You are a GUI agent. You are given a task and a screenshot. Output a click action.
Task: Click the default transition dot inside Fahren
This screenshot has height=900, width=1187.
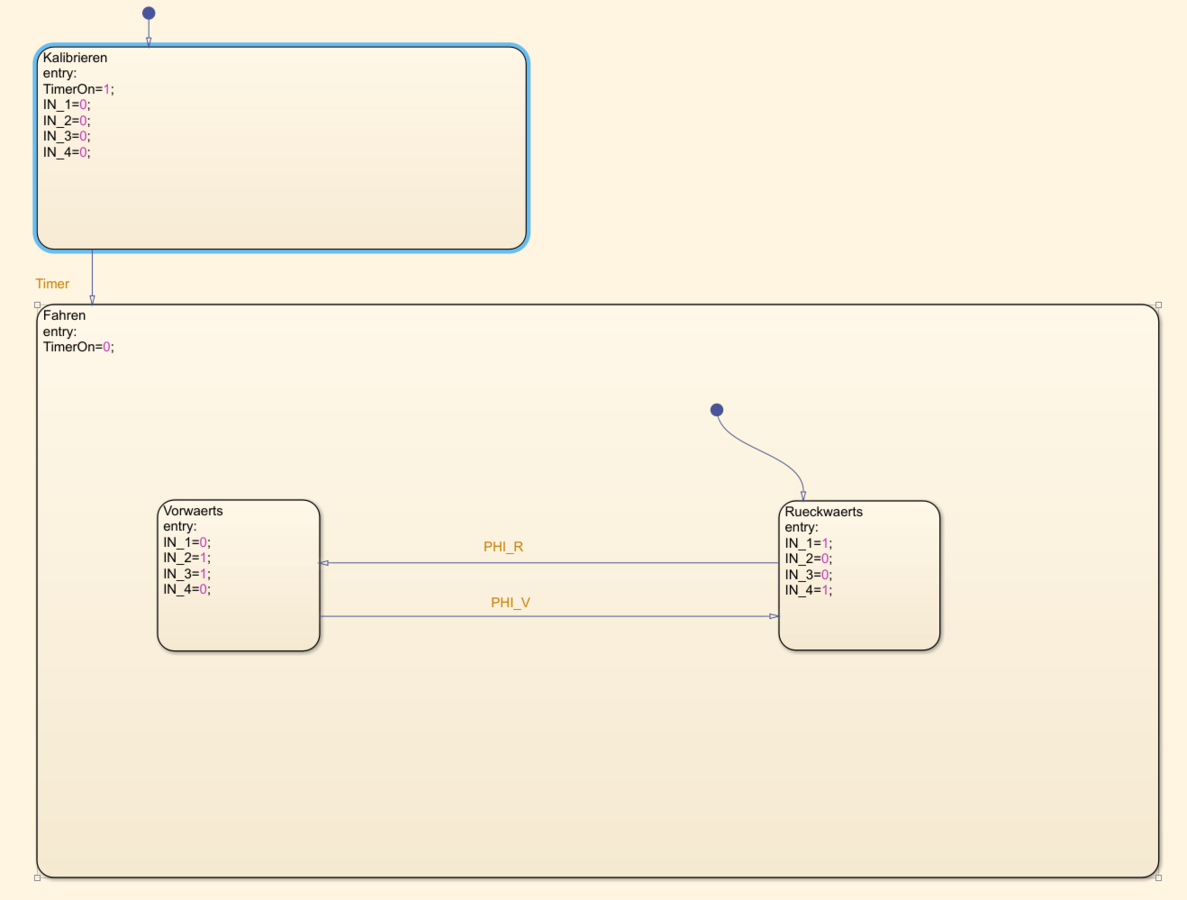(x=716, y=410)
